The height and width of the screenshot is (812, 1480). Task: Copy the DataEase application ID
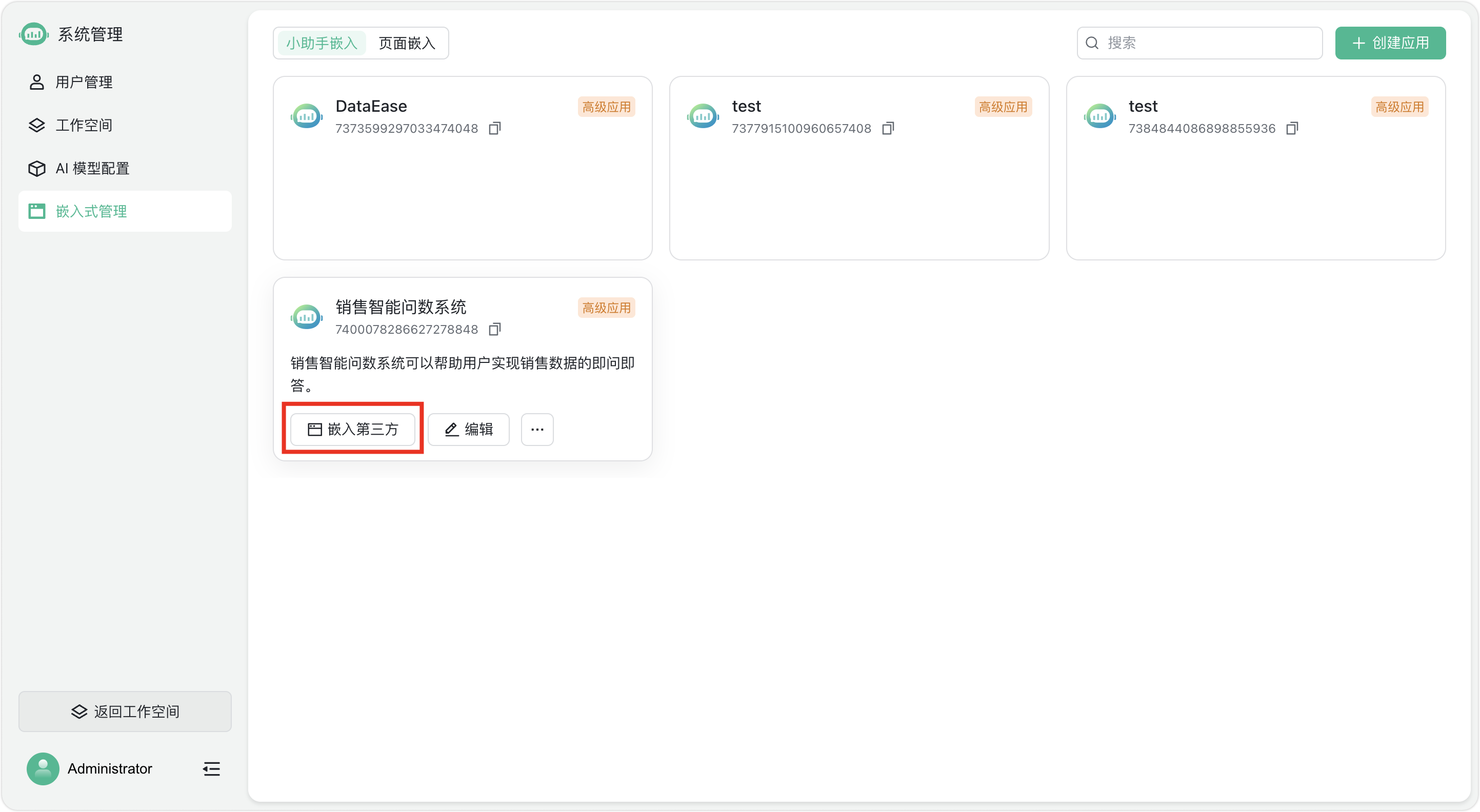[494, 128]
